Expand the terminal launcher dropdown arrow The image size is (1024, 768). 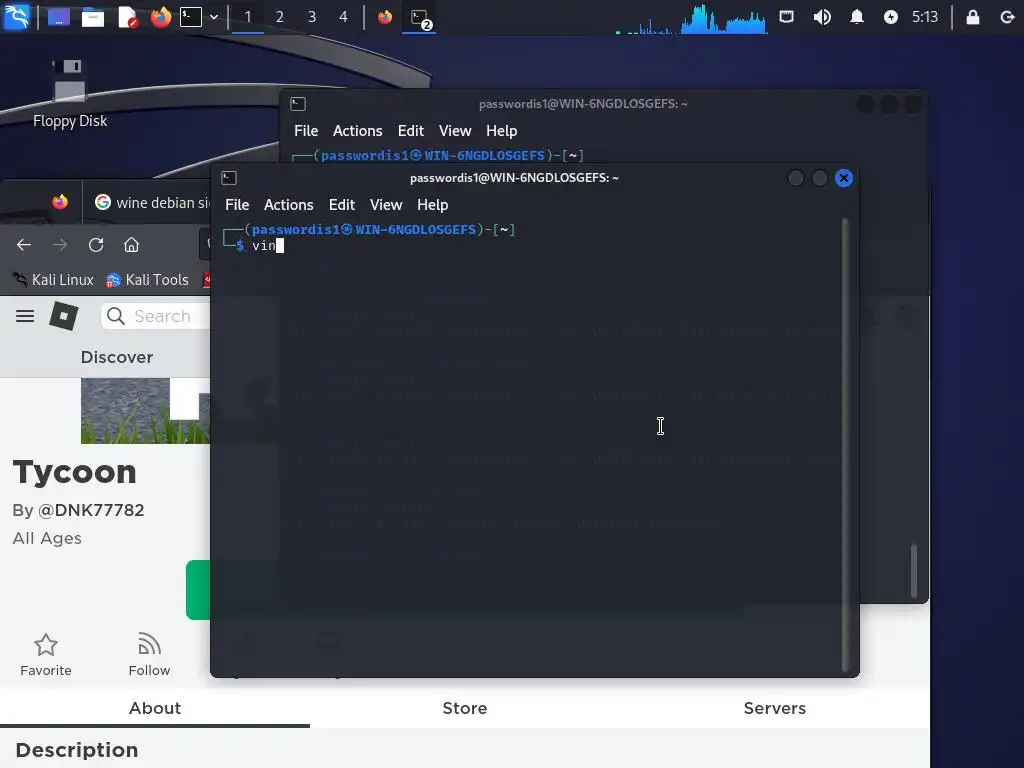point(214,17)
